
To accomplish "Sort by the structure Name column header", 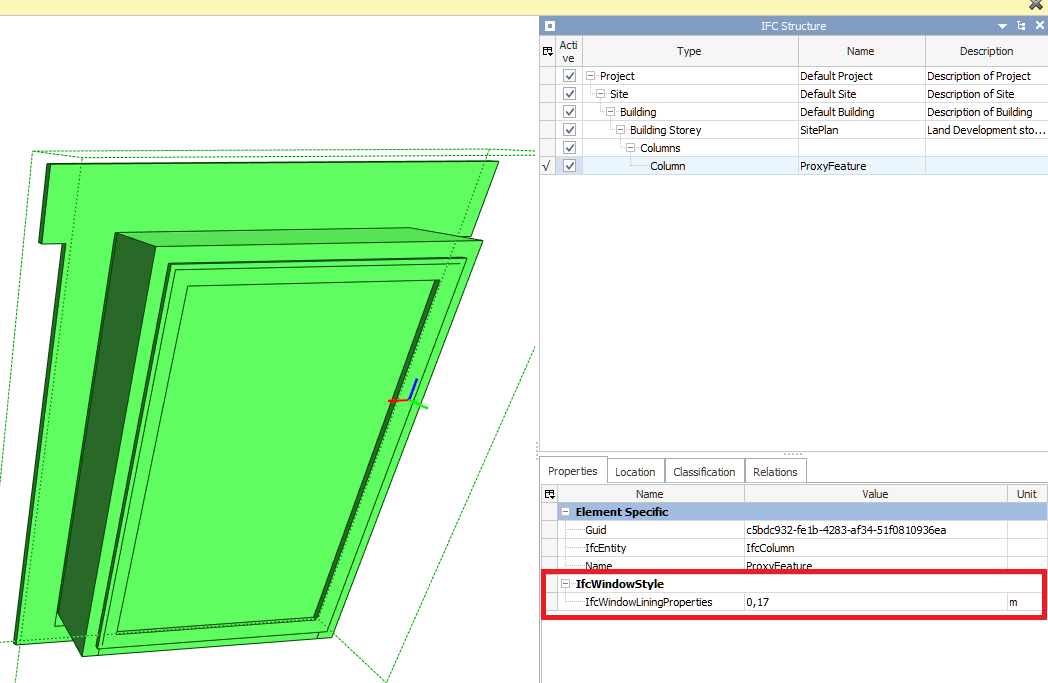I will (861, 51).
